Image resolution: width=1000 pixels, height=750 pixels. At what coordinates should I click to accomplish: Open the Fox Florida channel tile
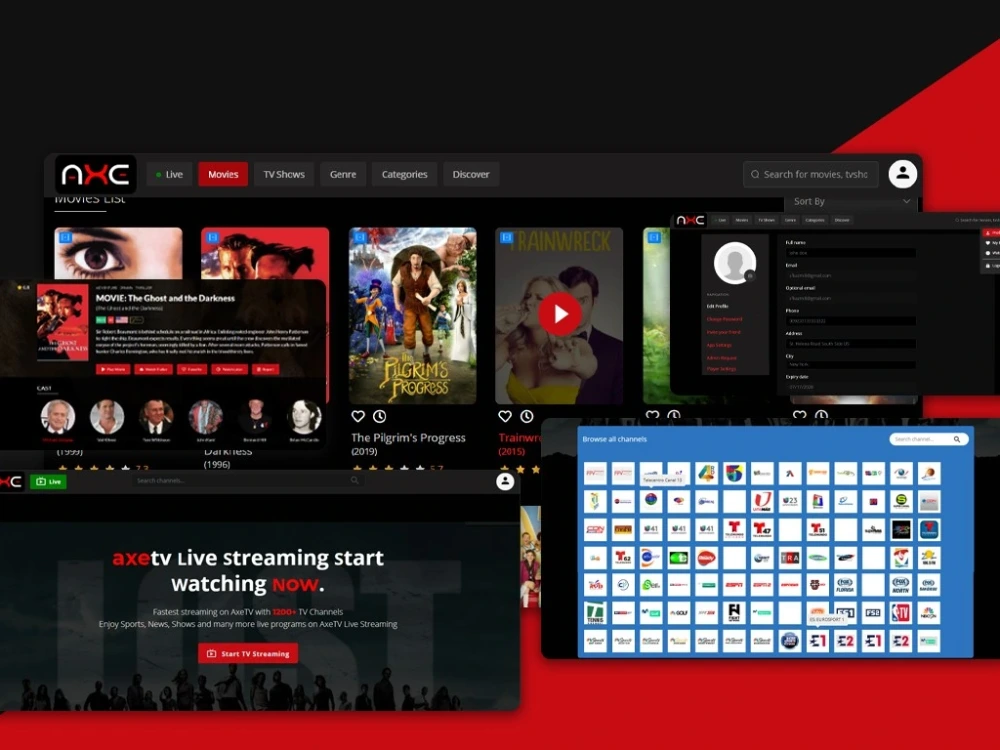[x=845, y=585]
